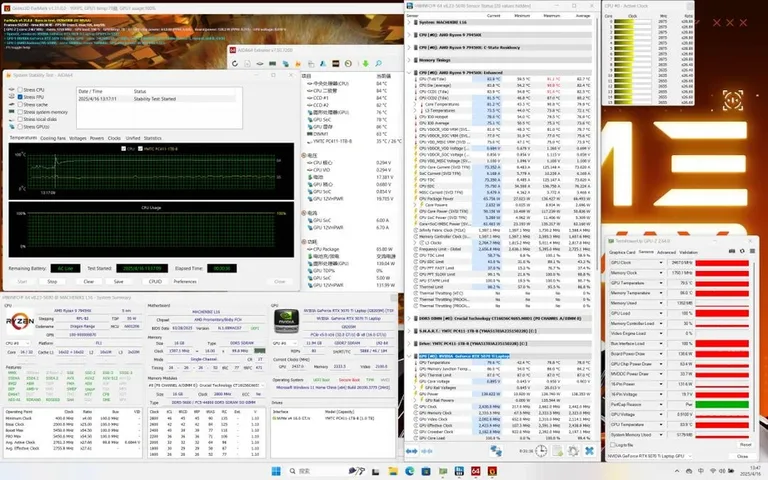Click GPU Load red graph bar
Screen dimensions: 768x480
point(722,313)
